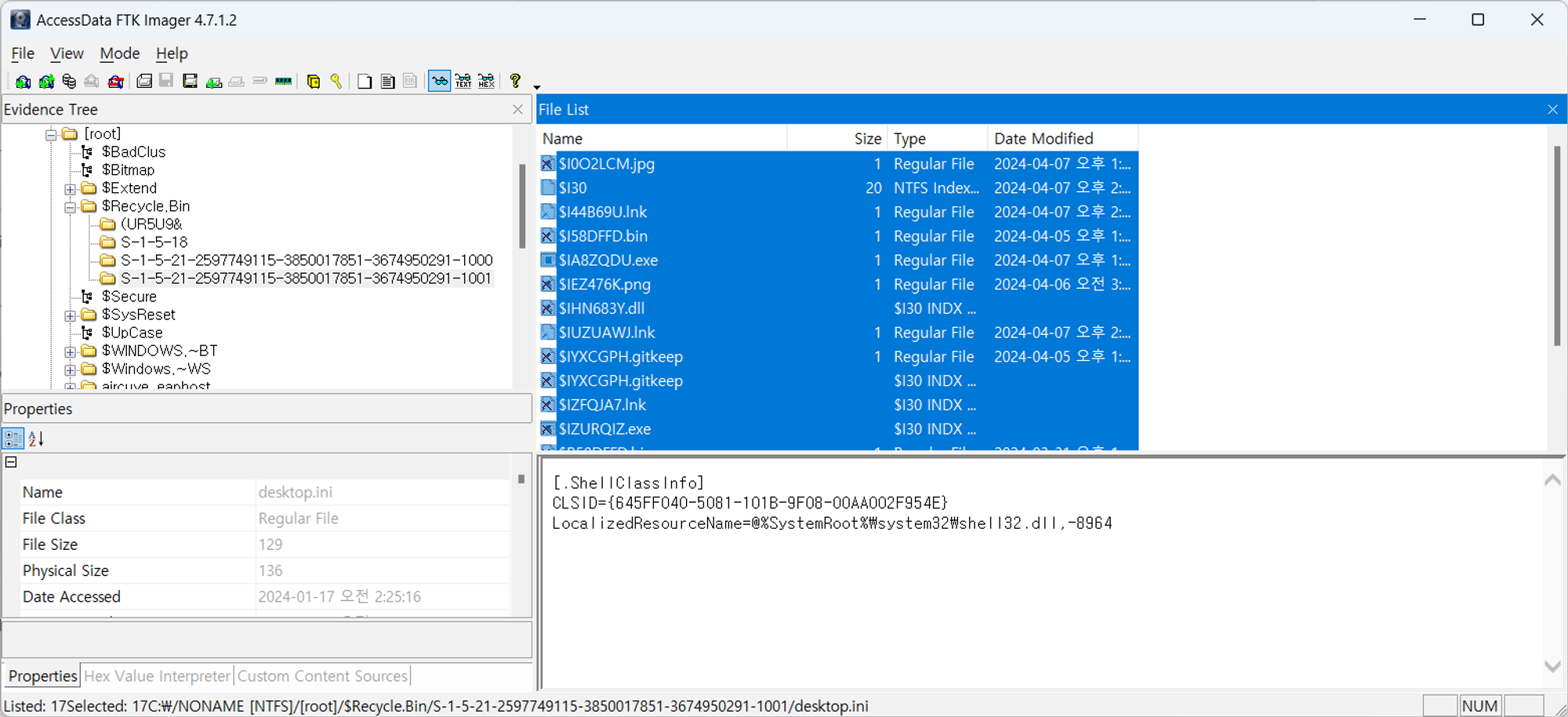This screenshot has width=1568, height=717.
Task: Open the View menu
Action: coord(67,53)
